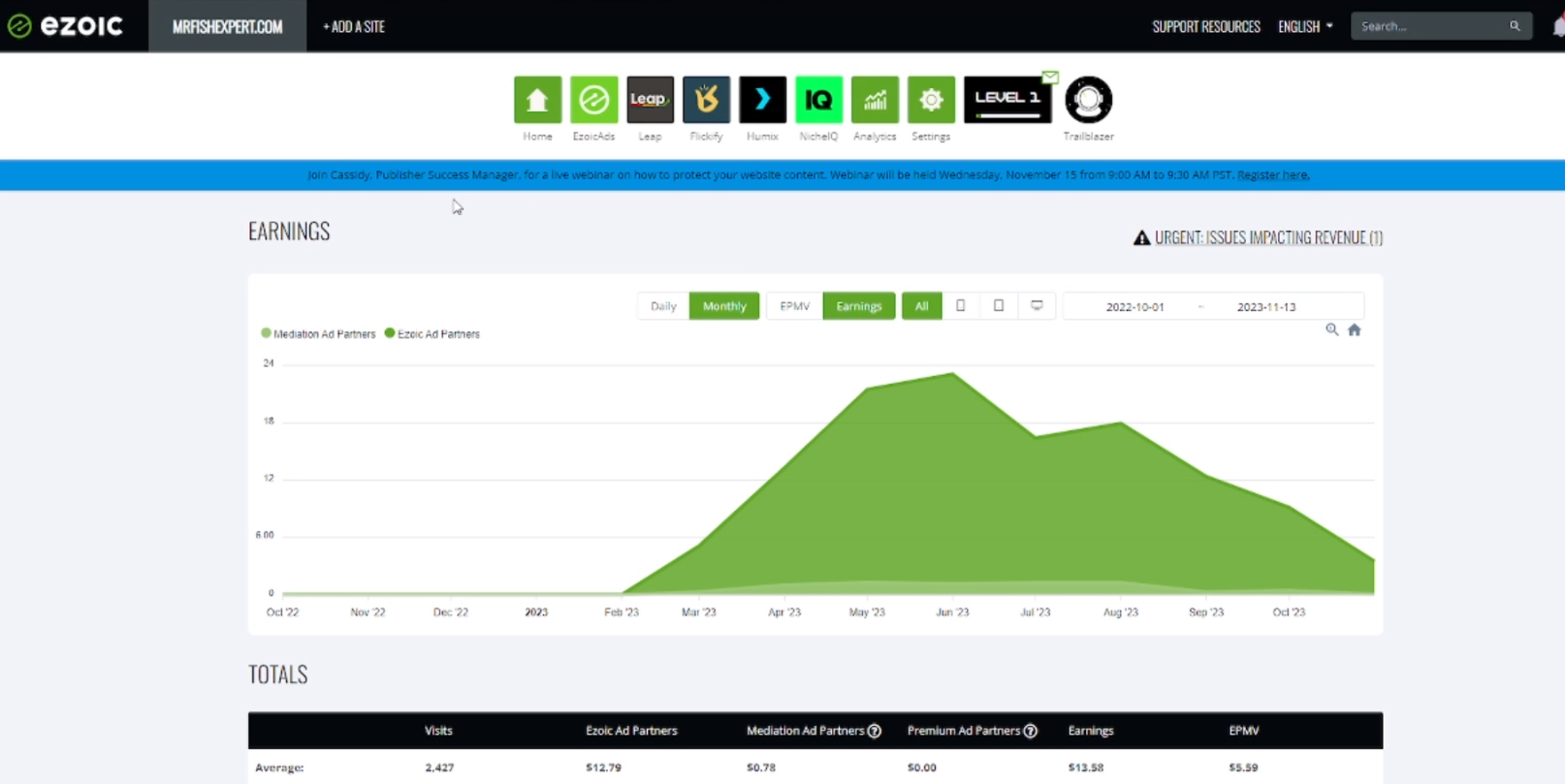Viewport: 1565px width, 784px height.
Task: Sort by Earnings column header
Action: click(x=1091, y=731)
